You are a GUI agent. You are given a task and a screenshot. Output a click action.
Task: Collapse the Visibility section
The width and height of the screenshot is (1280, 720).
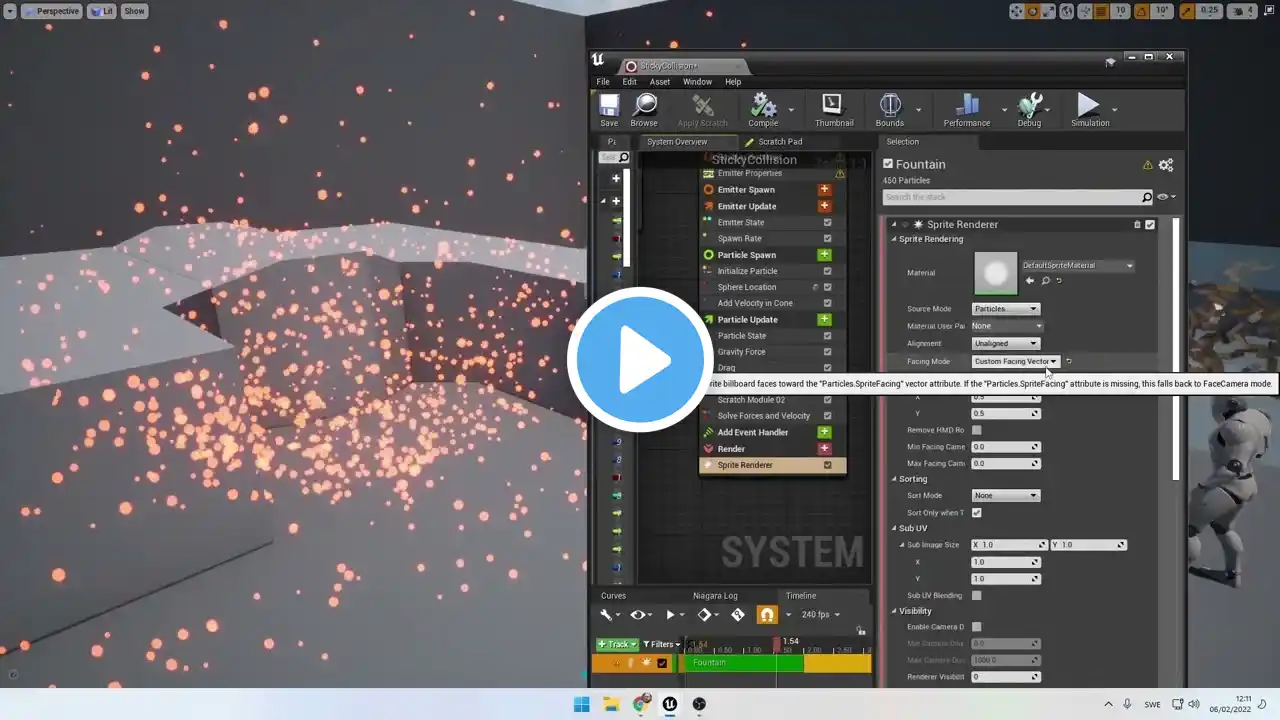click(x=895, y=611)
